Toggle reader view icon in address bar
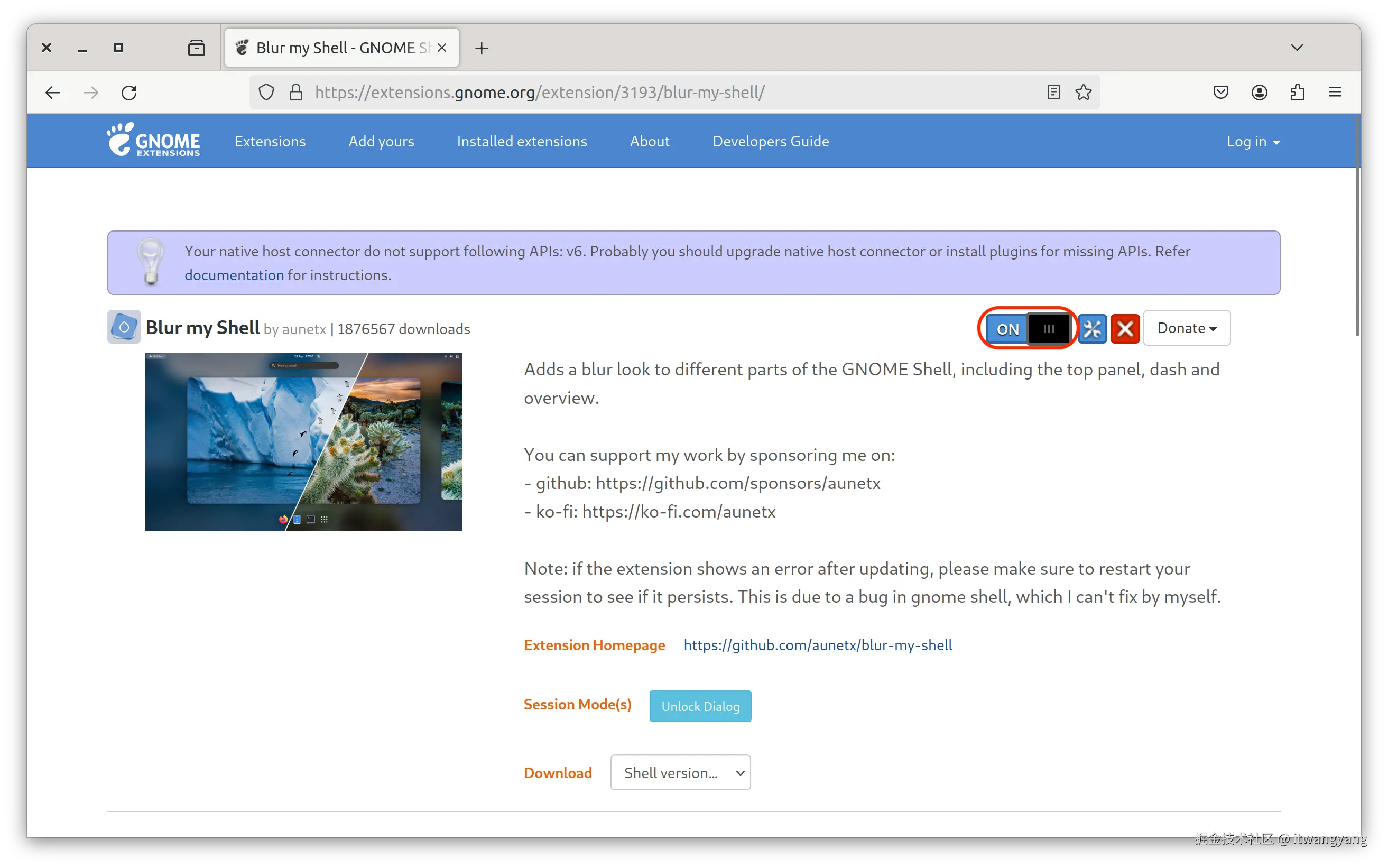This screenshot has width=1388, height=868. (x=1053, y=93)
